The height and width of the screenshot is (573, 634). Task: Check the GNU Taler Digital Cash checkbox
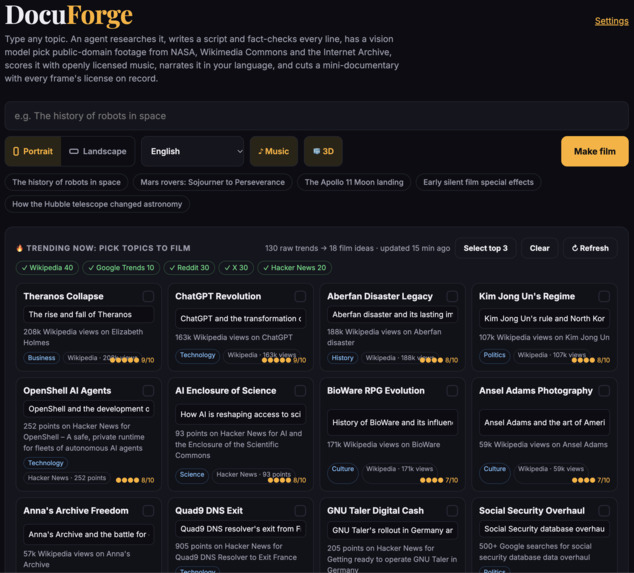click(x=452, y=511)
